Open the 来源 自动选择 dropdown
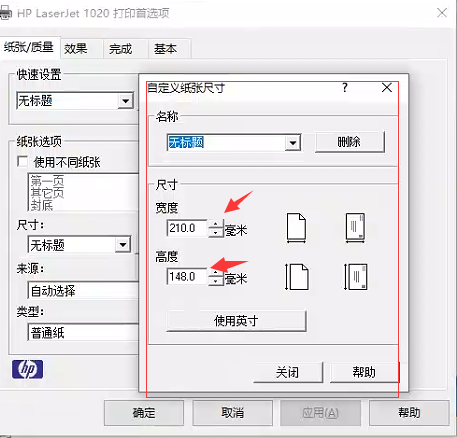The image size is (457, 438). 83,290
